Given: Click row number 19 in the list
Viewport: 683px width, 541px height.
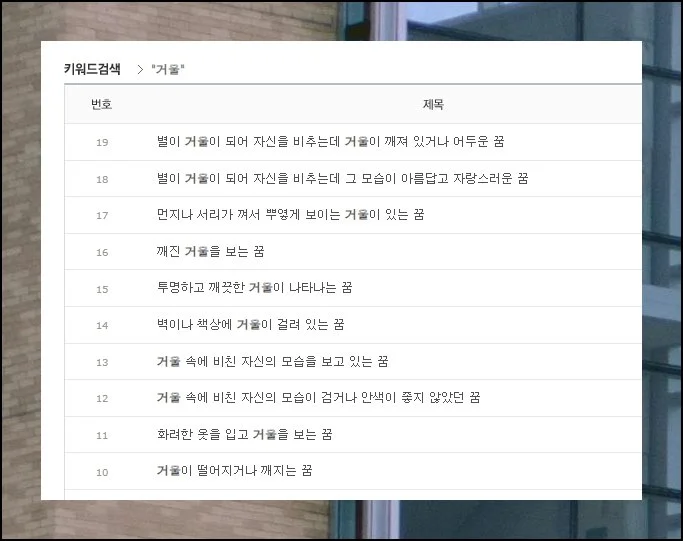Looking at the screenshot, I should (102, 142).
